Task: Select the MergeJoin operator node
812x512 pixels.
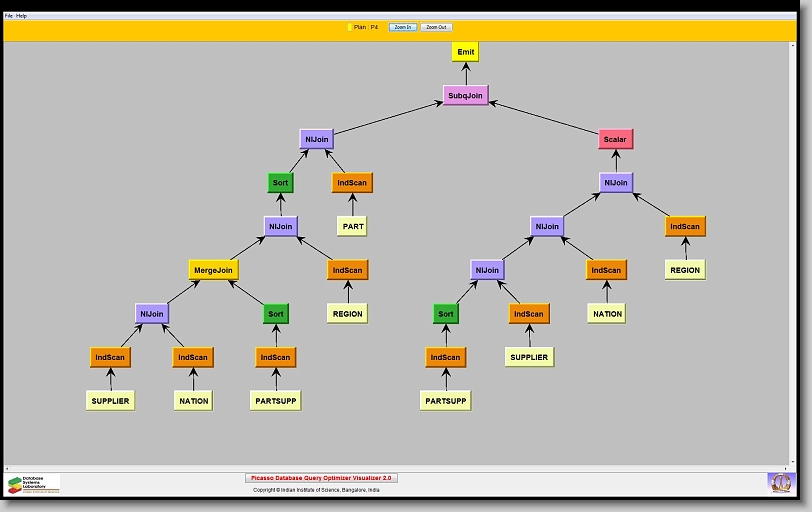Action: (213, 270)
